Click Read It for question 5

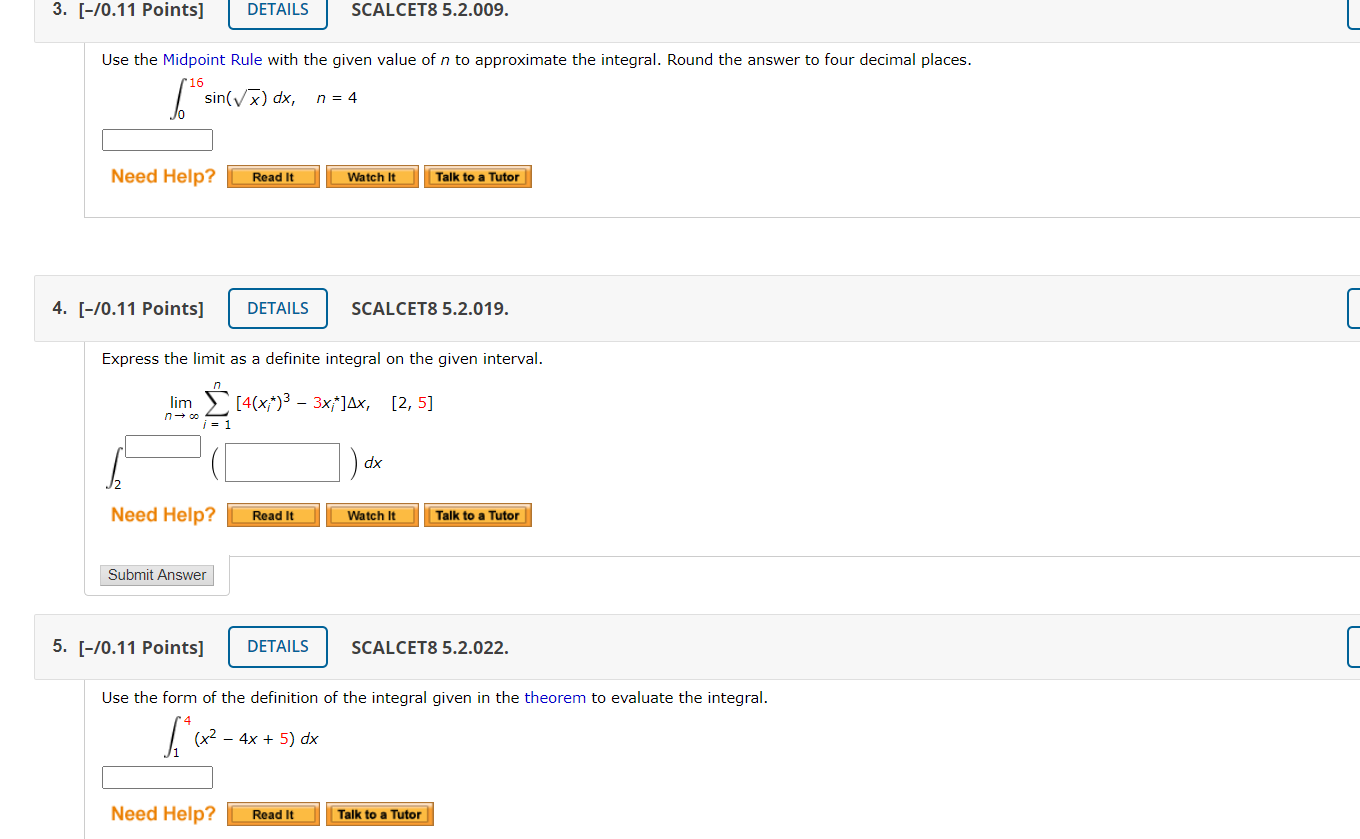click(272, 813)
